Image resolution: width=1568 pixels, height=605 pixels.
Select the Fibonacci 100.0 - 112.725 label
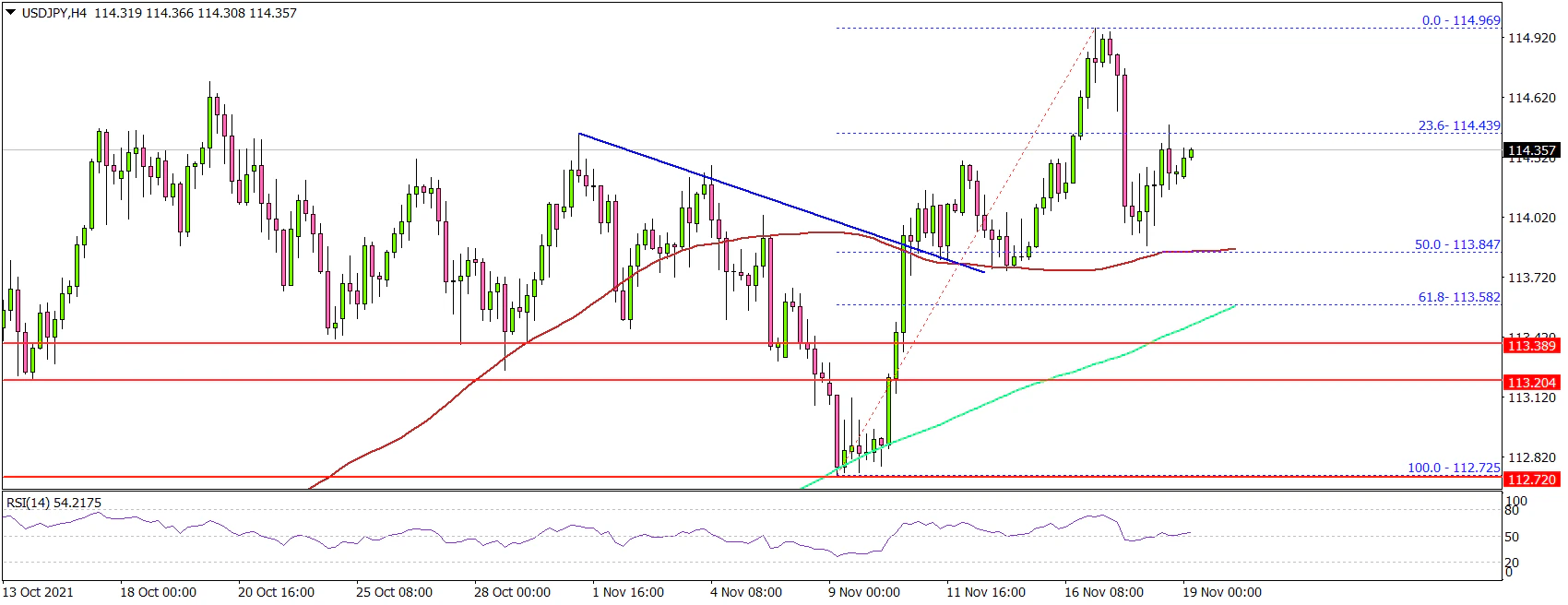[1453, 468]
